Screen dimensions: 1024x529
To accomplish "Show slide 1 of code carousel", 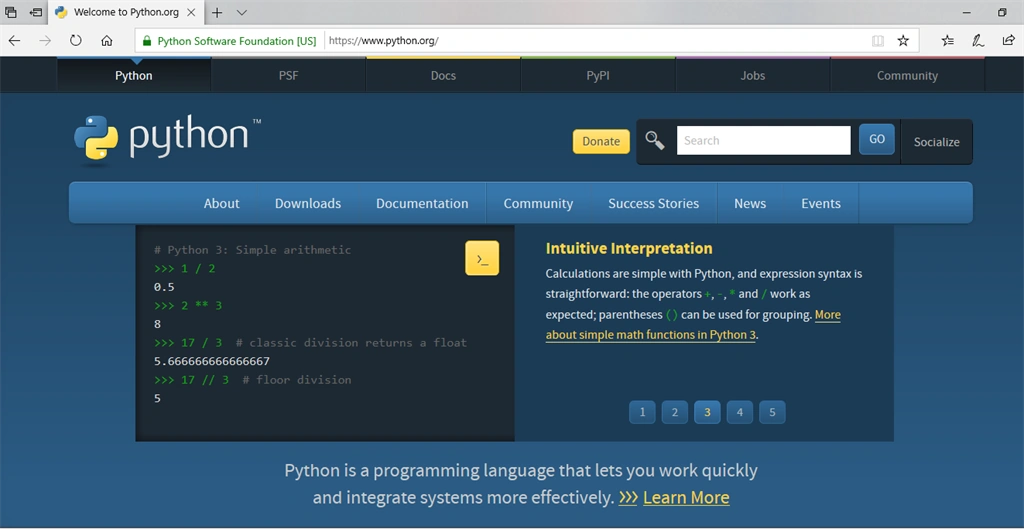I will (643, 412).
